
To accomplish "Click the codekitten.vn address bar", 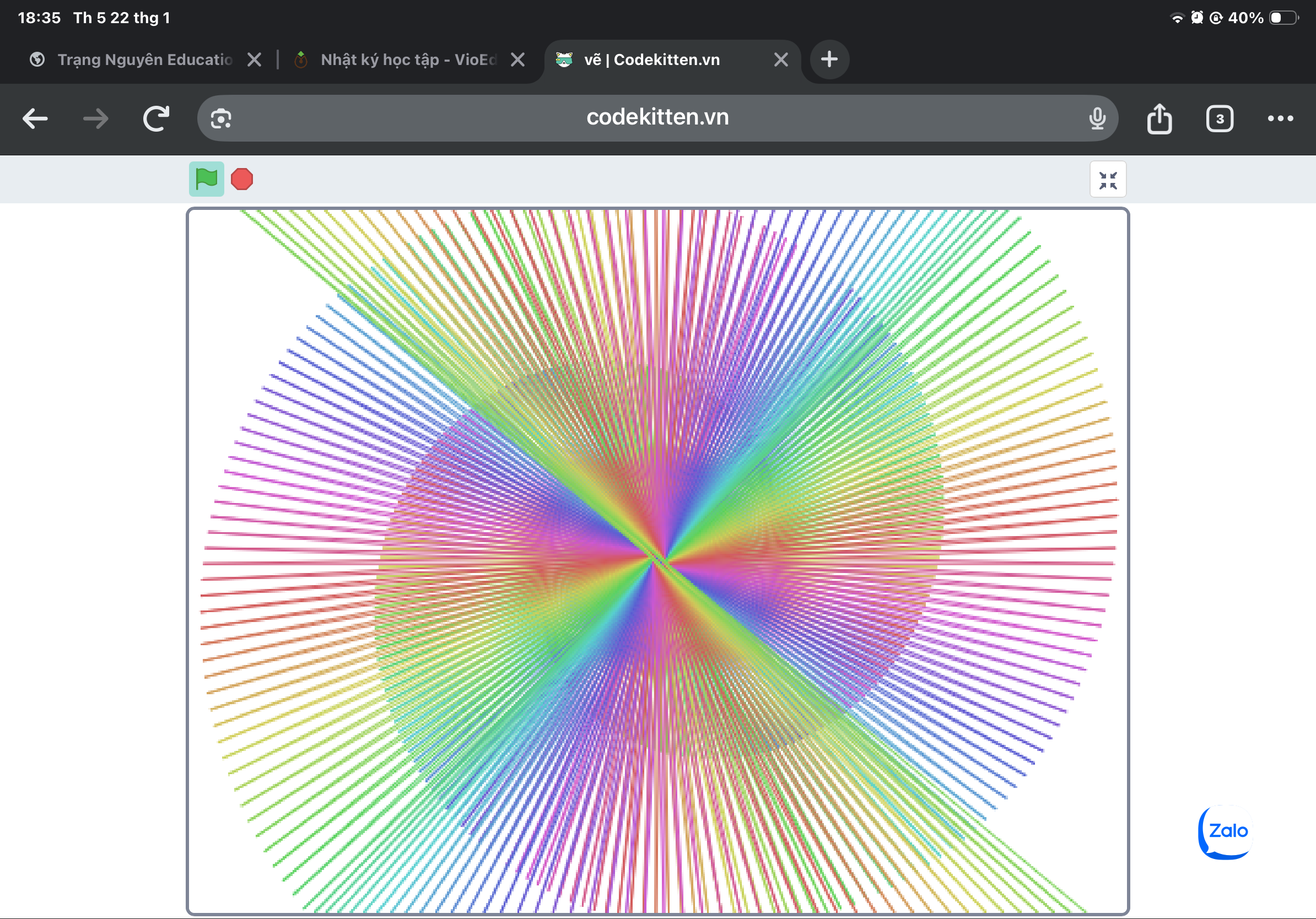I will pyautogui.click(x=657, y=117).
